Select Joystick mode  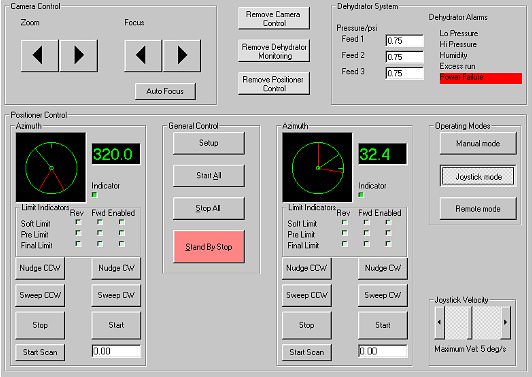click(x=478, y=176)
